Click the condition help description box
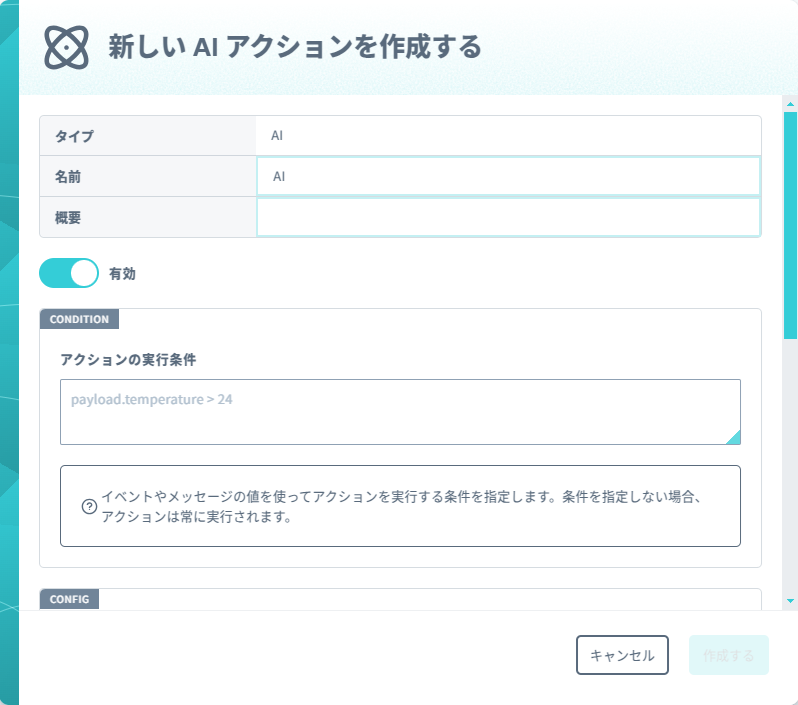Image resolution: width=798 pixels, height=705 pixels. tap(400, 506)
